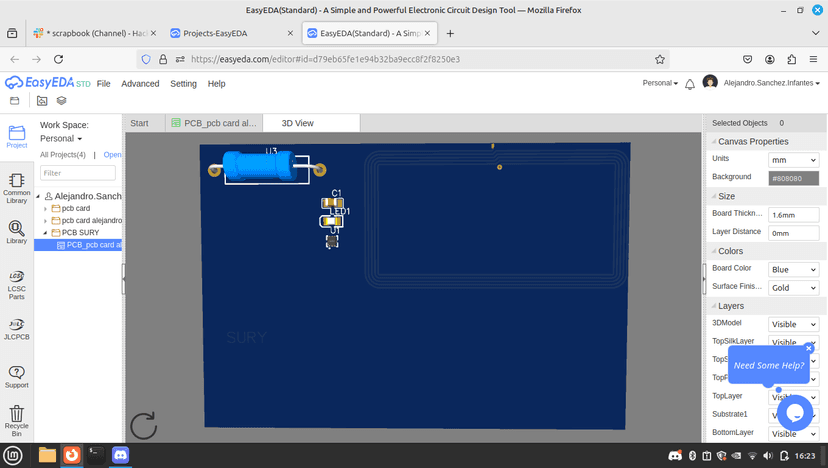Open the notifications bell icon
The image size is (828, 468).
tap(690, 84)
